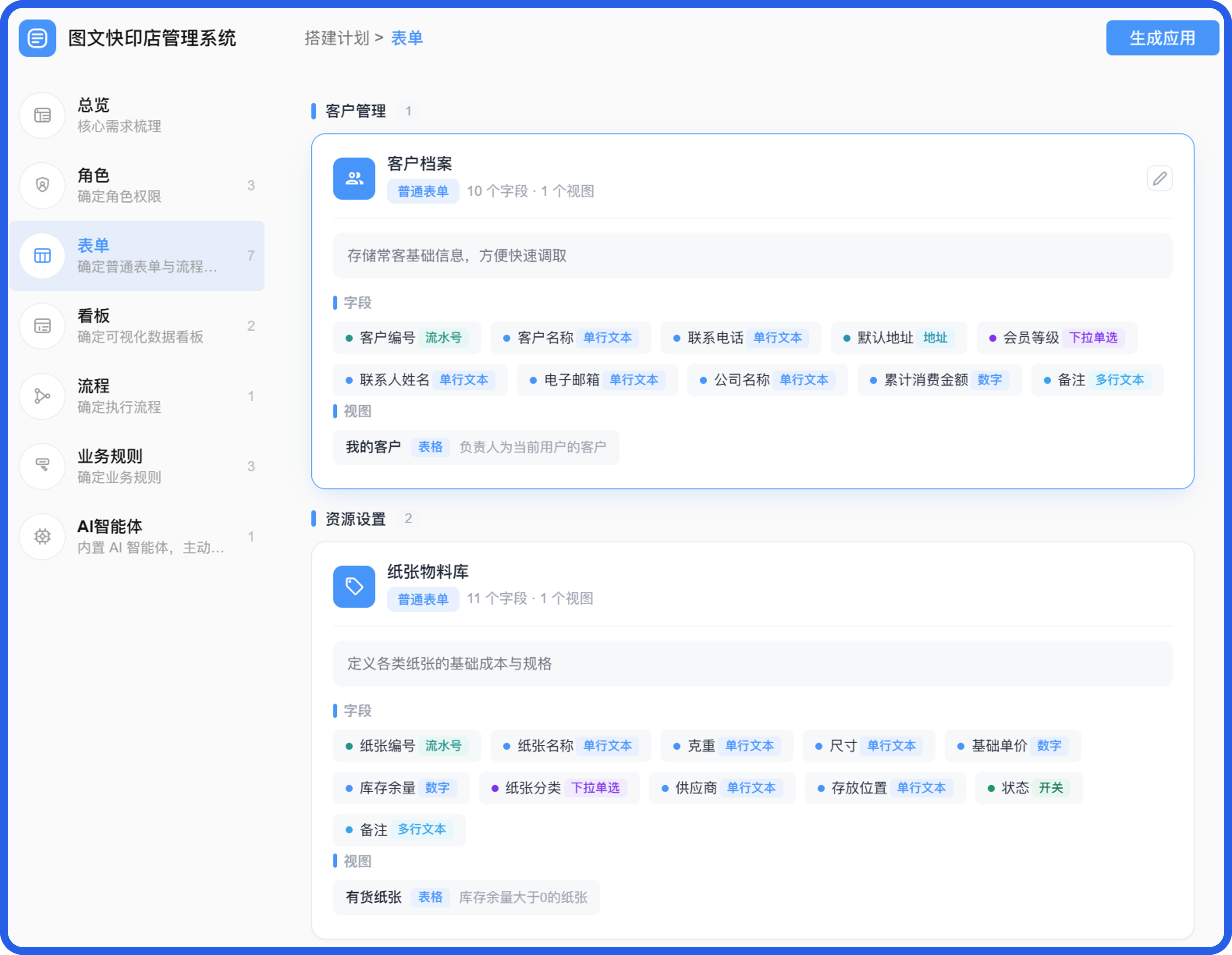Image resolution: width=1232 pixels, height=955 pixels.
Task: Click the 表单 table icon in sidebar
Action: click(x=42, y=256)
